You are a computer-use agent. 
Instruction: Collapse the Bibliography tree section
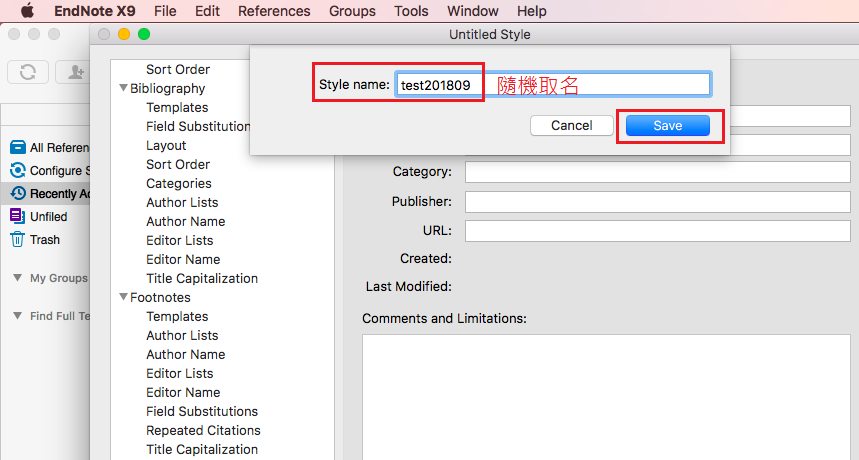tap(124, 88)
